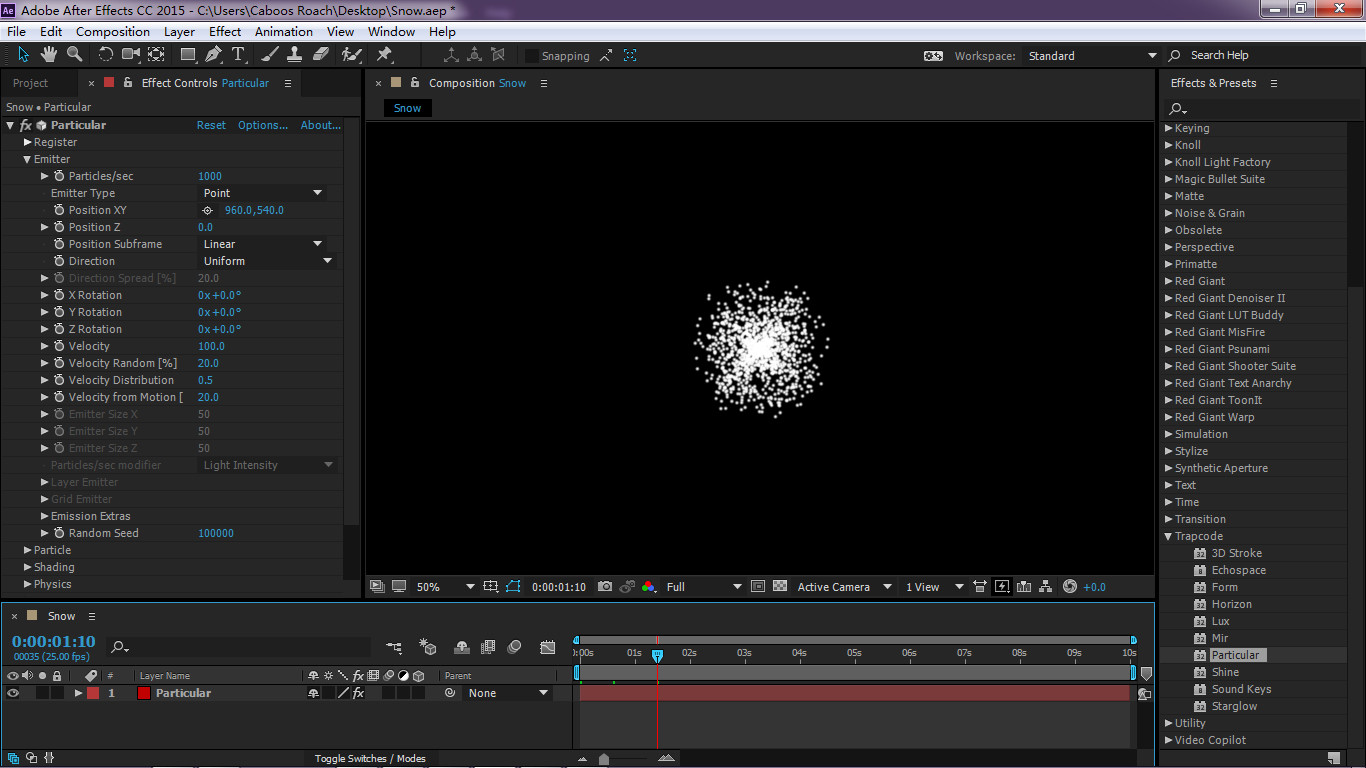Viewport: 1366px width, 768px height.
Task: Click Reset for the Particular effect
Action: click(211, 125)
